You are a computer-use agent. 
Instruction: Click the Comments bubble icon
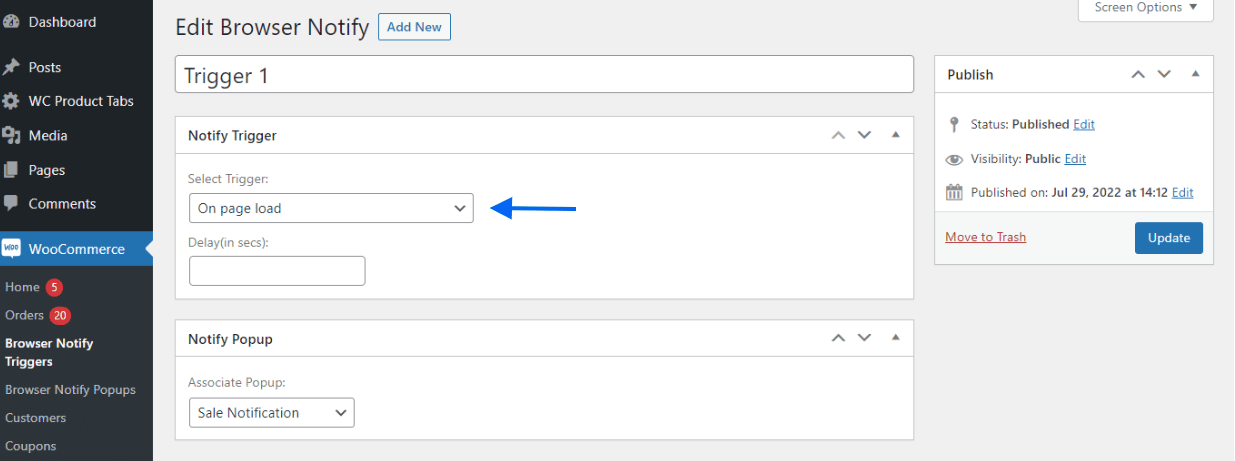[x=11, y=203]
